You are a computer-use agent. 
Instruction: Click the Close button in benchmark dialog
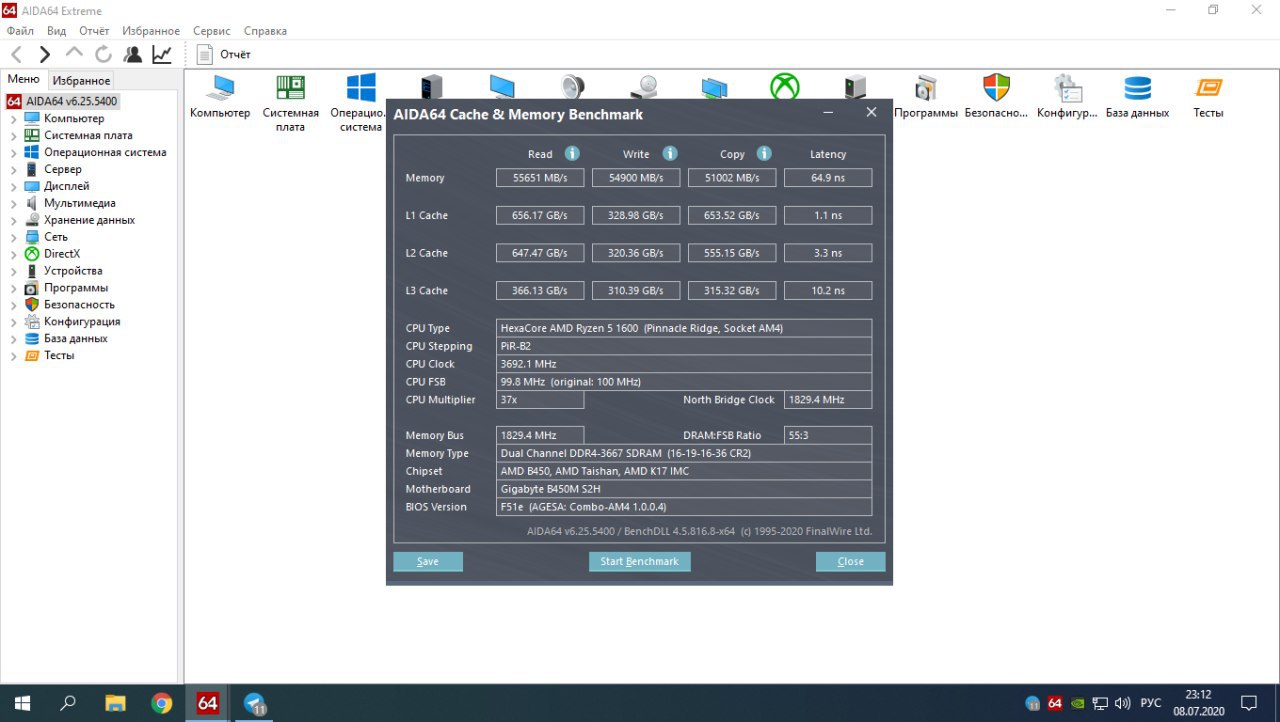850,561
